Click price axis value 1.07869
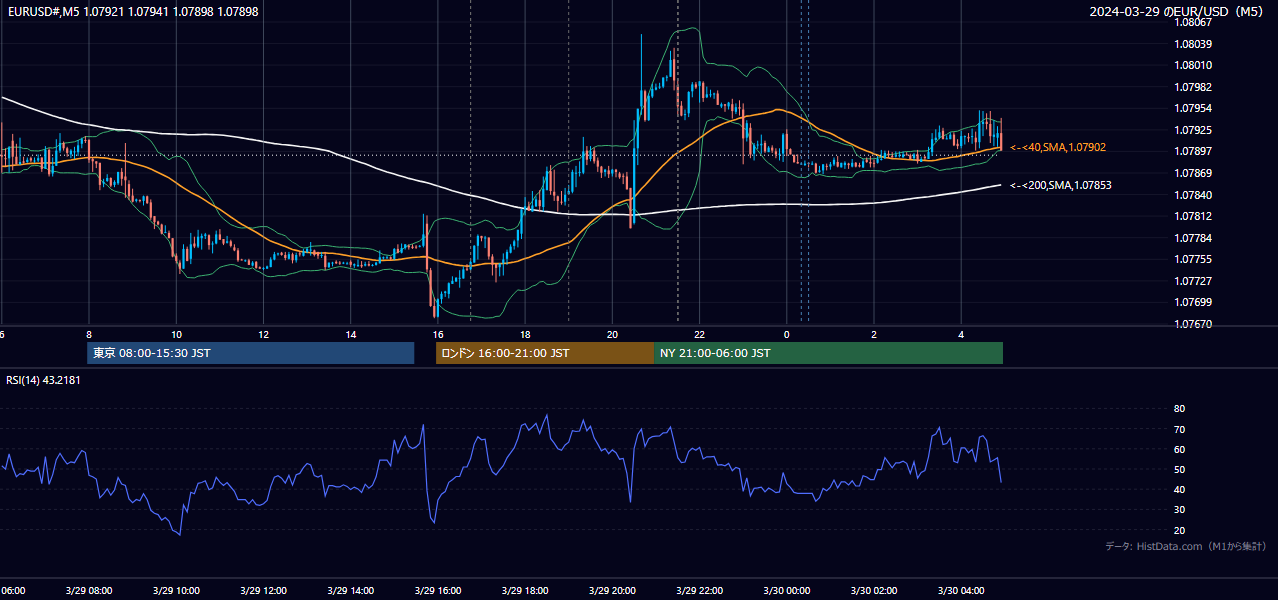The image size is (1278, 600). [x=1194, y=173]
